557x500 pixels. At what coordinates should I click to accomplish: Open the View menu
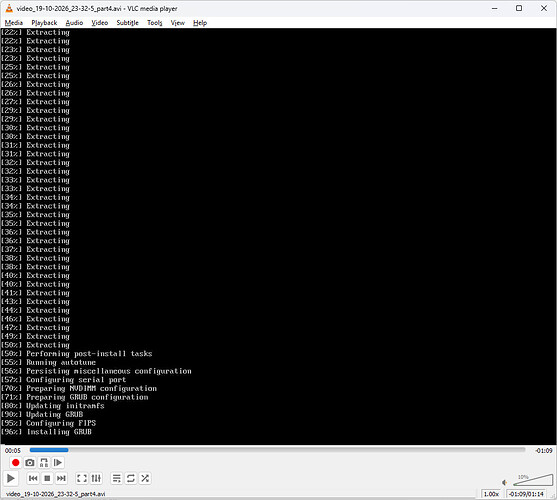click(x=178, y=23)
